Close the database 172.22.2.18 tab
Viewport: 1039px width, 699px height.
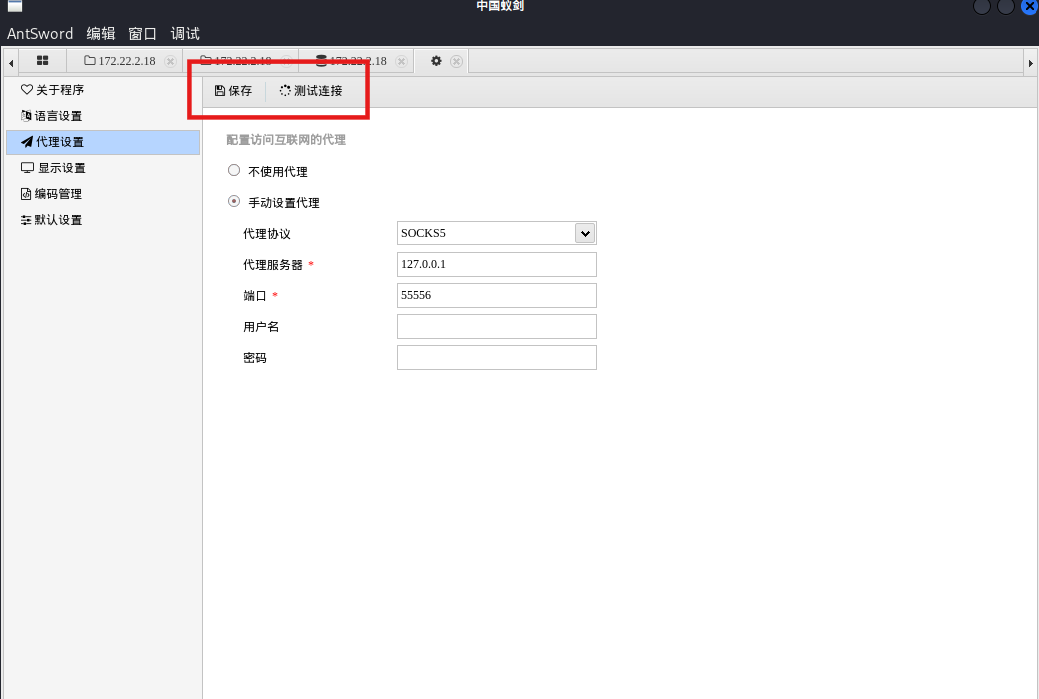[401, 61]
